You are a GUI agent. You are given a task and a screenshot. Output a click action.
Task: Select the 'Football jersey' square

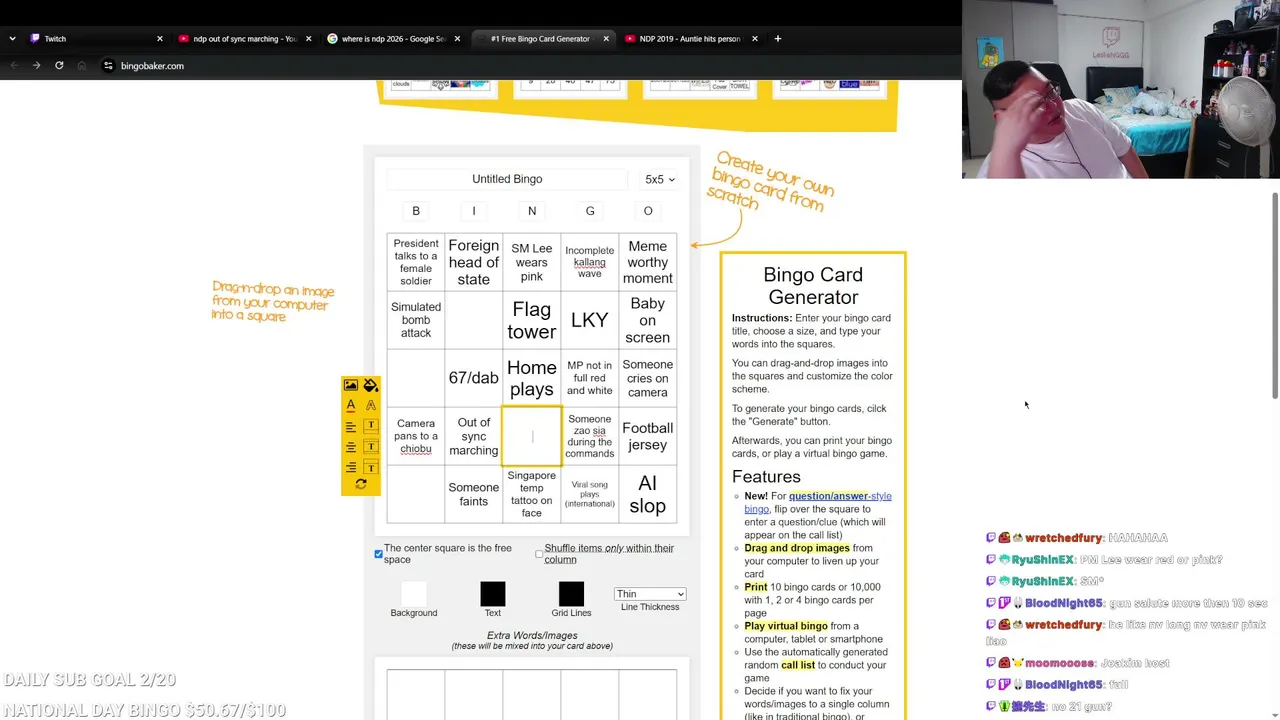648,436
